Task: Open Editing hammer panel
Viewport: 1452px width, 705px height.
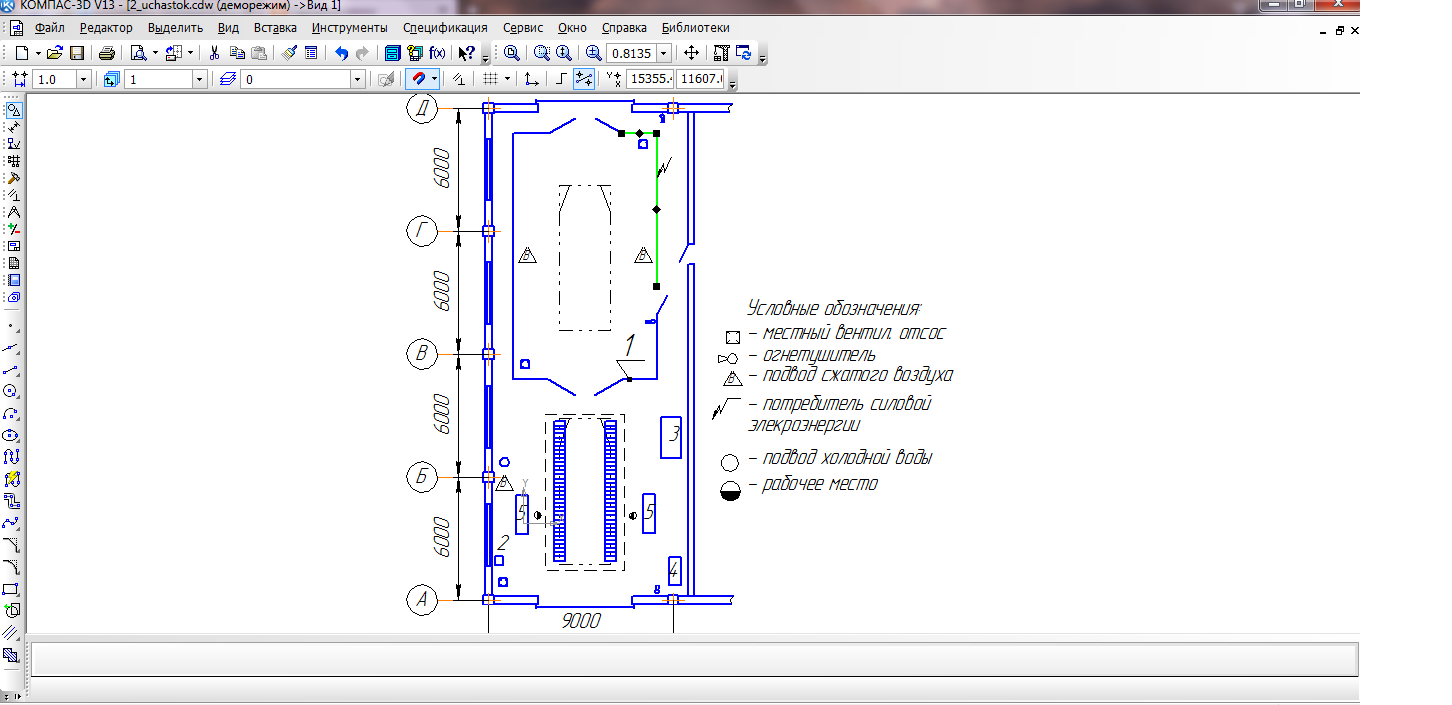Action: 14,177
